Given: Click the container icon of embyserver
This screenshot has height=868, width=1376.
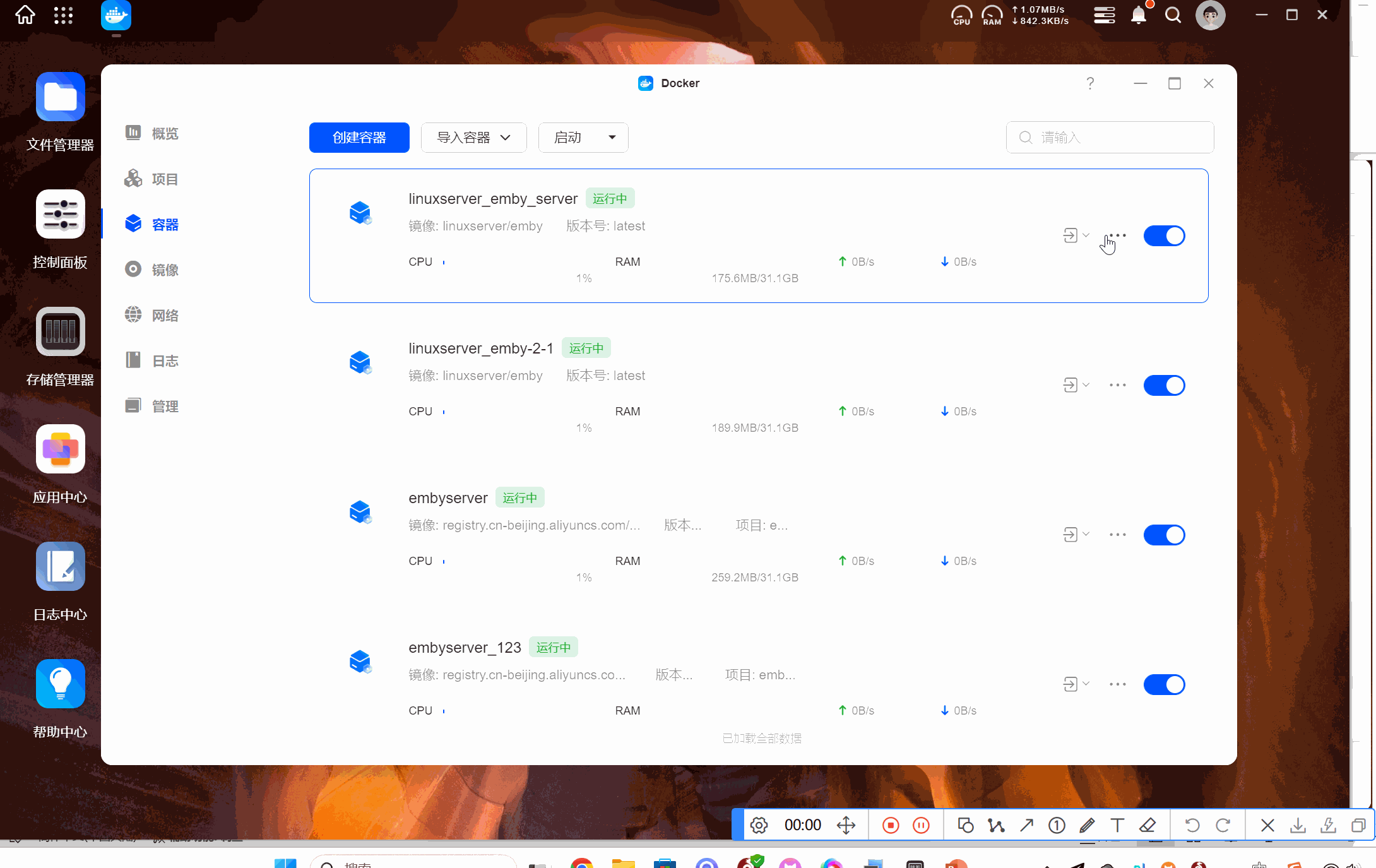Looking at the screenshot, I should 360,512.
